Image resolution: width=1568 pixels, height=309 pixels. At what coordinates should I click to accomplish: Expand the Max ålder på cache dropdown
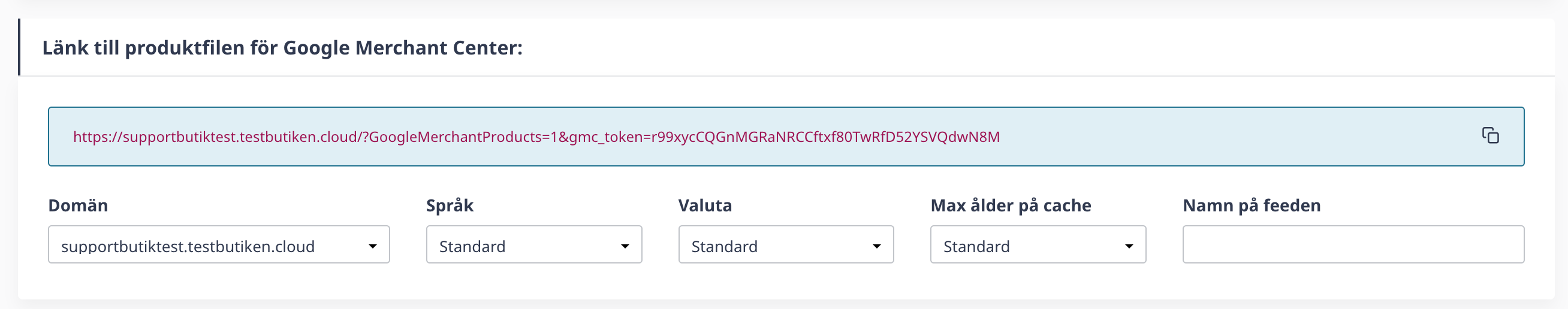click(x=1038, y=244)
